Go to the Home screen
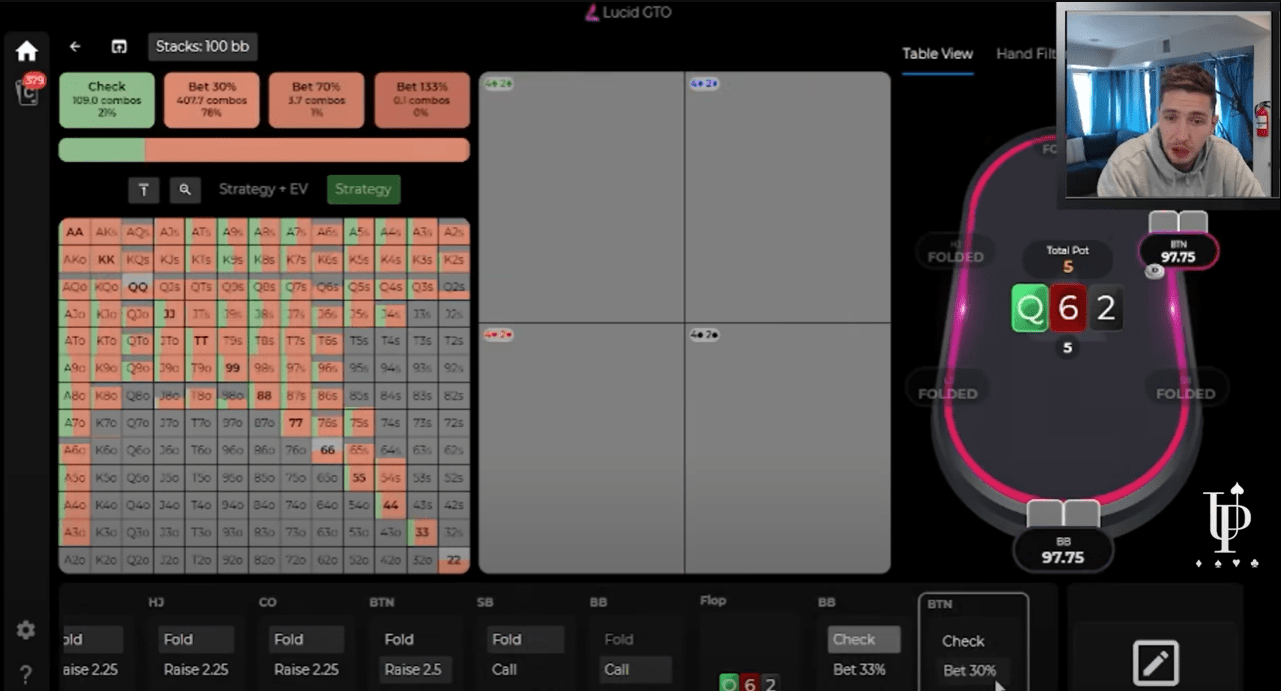 pyautogui.click(x=26, y=51)
